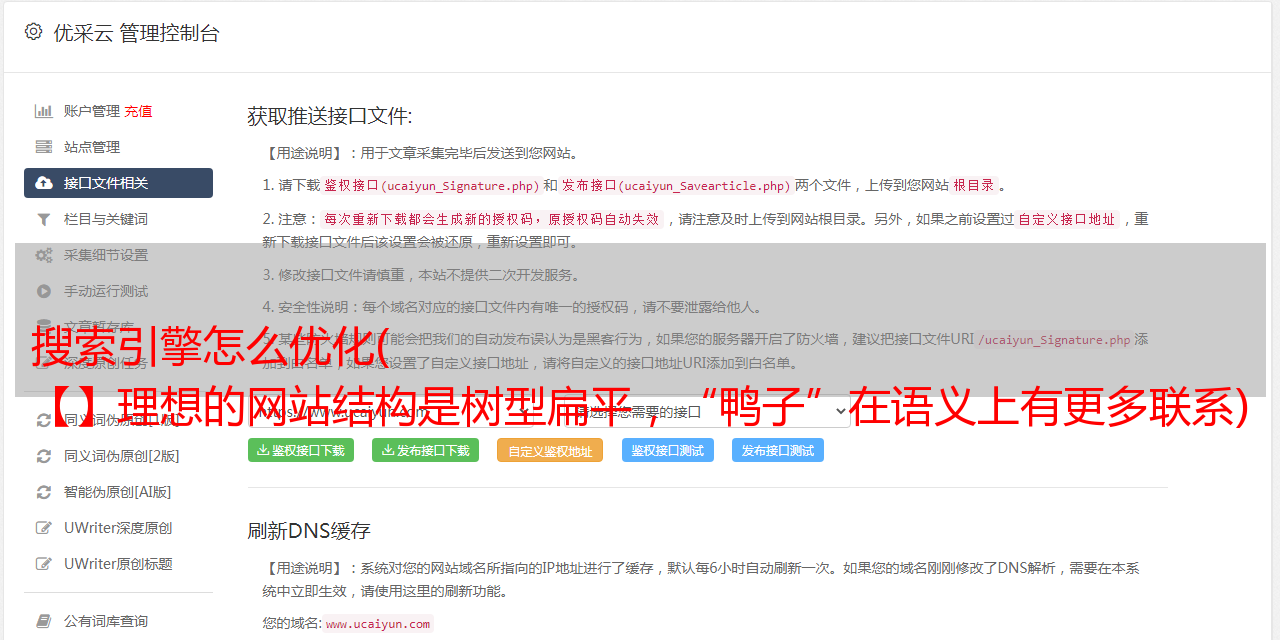
Task: Open 手动运行测试 via its play icon
Action: 44,291
